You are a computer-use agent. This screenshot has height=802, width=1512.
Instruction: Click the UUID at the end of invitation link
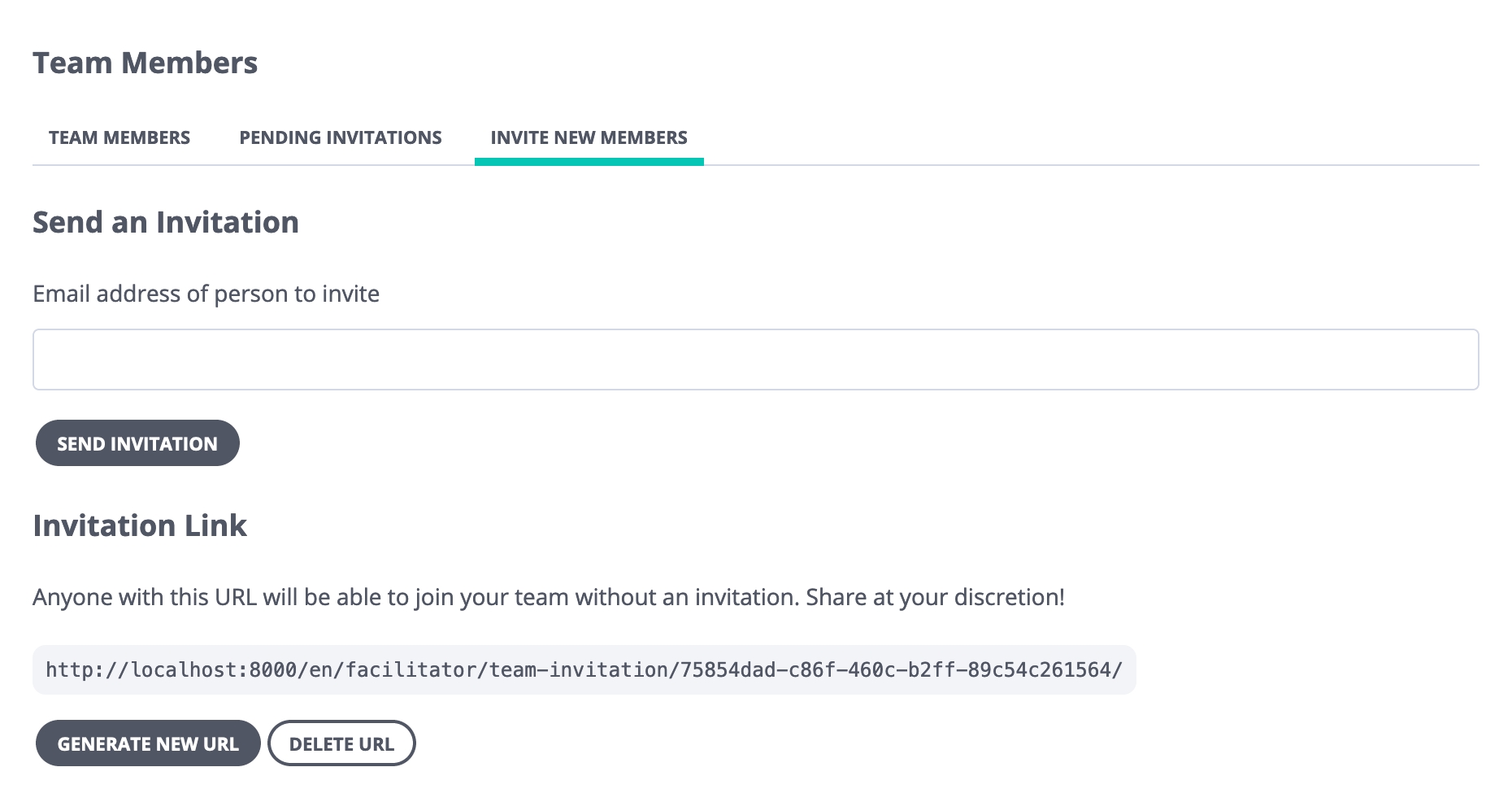(896, 669)
